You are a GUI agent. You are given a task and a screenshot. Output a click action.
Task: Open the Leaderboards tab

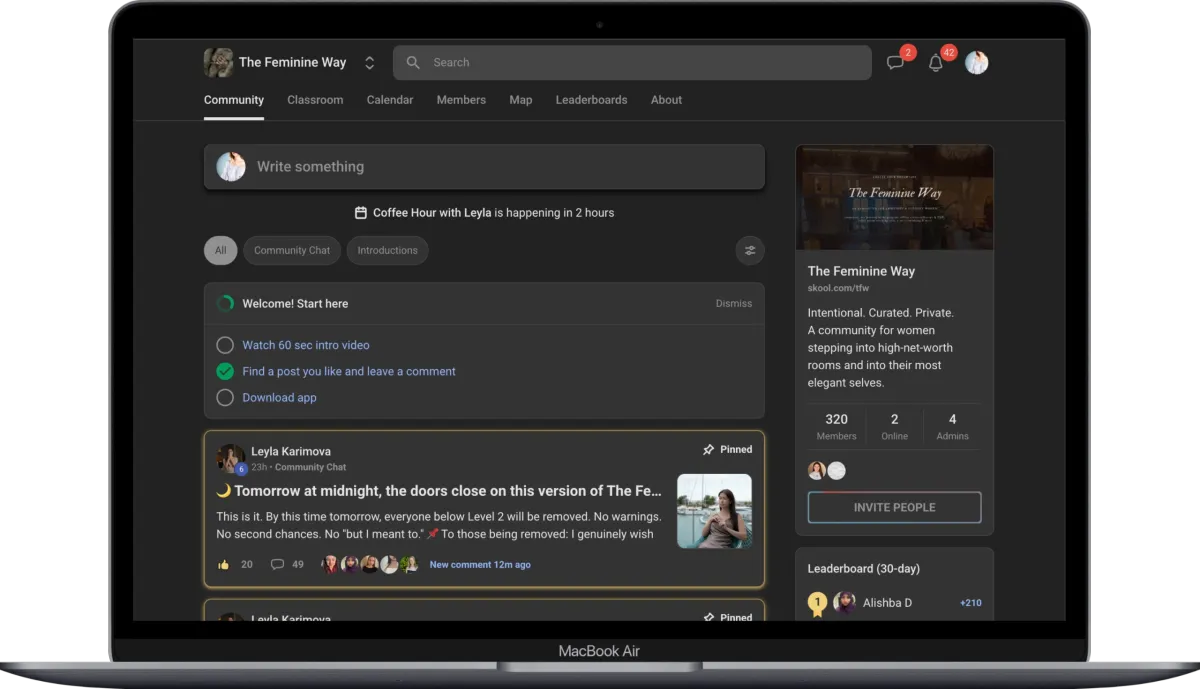[591, 100]
